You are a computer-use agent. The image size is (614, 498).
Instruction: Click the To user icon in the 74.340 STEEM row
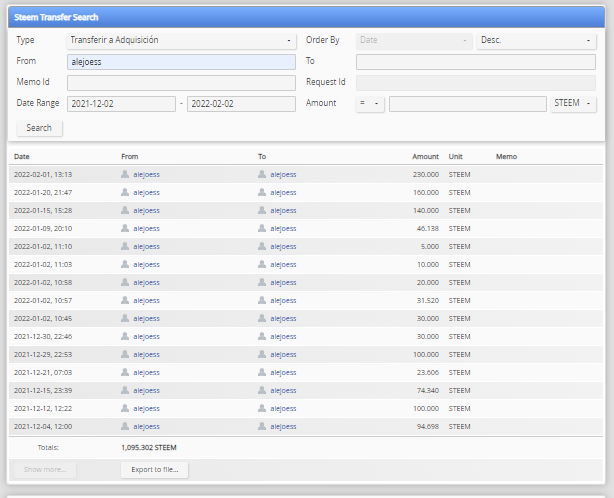pos(262,390)
